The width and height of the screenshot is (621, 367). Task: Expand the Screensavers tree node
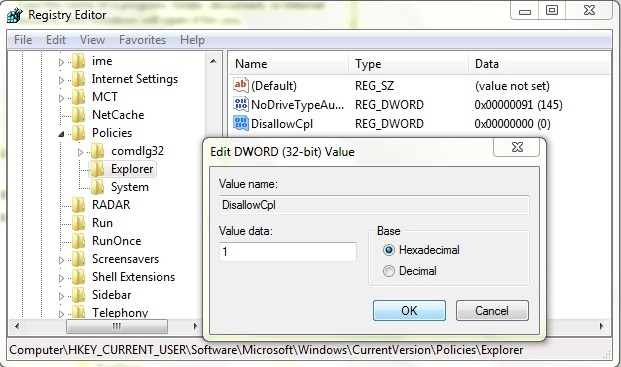tap(61, 260)
